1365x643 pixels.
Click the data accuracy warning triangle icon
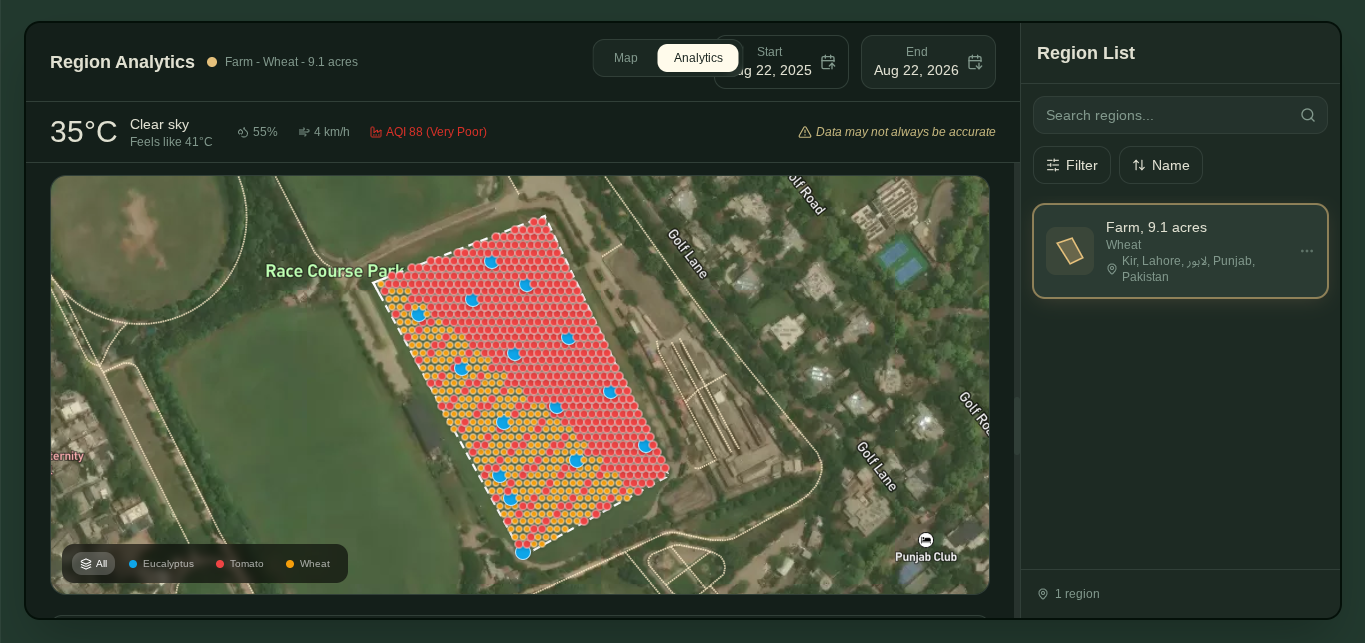pos(805,132)
